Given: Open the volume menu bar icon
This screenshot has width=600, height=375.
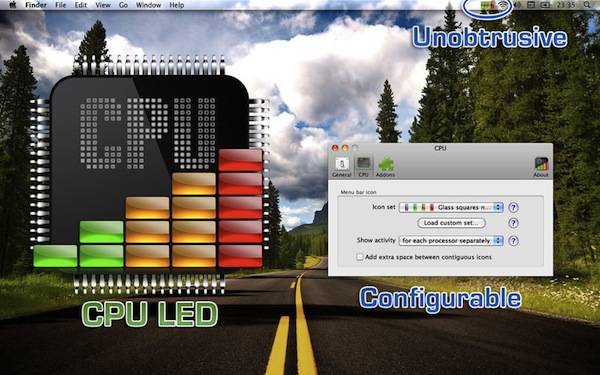Looking at the screenshot, I should click(518, 5).
